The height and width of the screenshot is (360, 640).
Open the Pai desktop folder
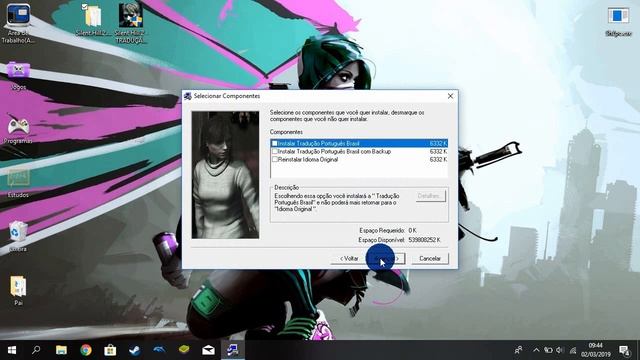coord(18,291)
